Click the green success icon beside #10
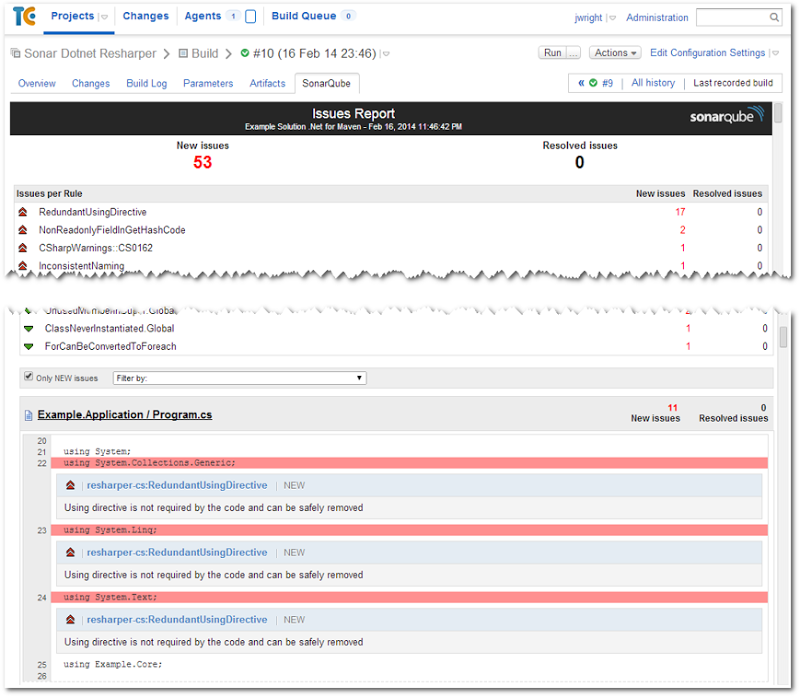This screenshot has width=800, height=698. pos(245,53)
